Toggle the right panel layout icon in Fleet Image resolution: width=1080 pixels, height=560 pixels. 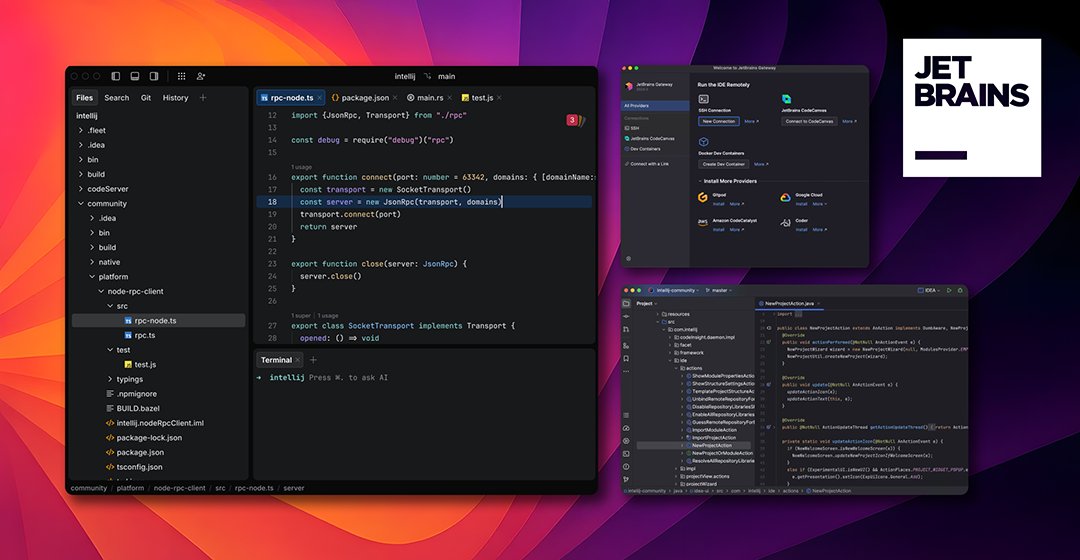point(154,76)
